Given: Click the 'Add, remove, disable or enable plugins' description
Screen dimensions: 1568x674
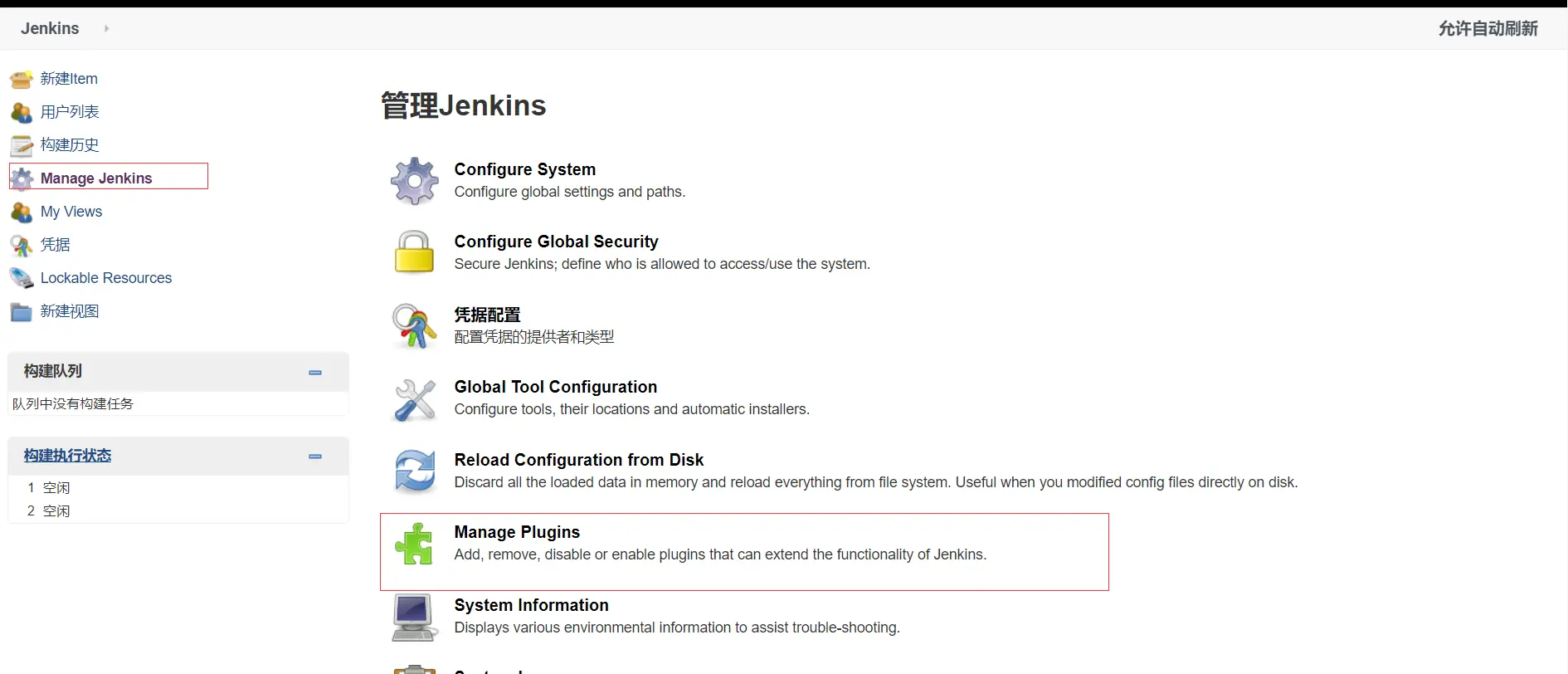Looking at the screenshot, I should 720,554.
